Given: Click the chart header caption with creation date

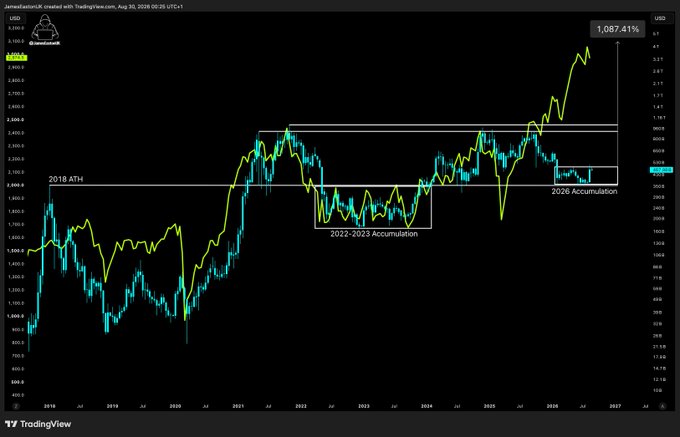Looking at the screenshot, I should pyautogui.click(x=93, y=7).
